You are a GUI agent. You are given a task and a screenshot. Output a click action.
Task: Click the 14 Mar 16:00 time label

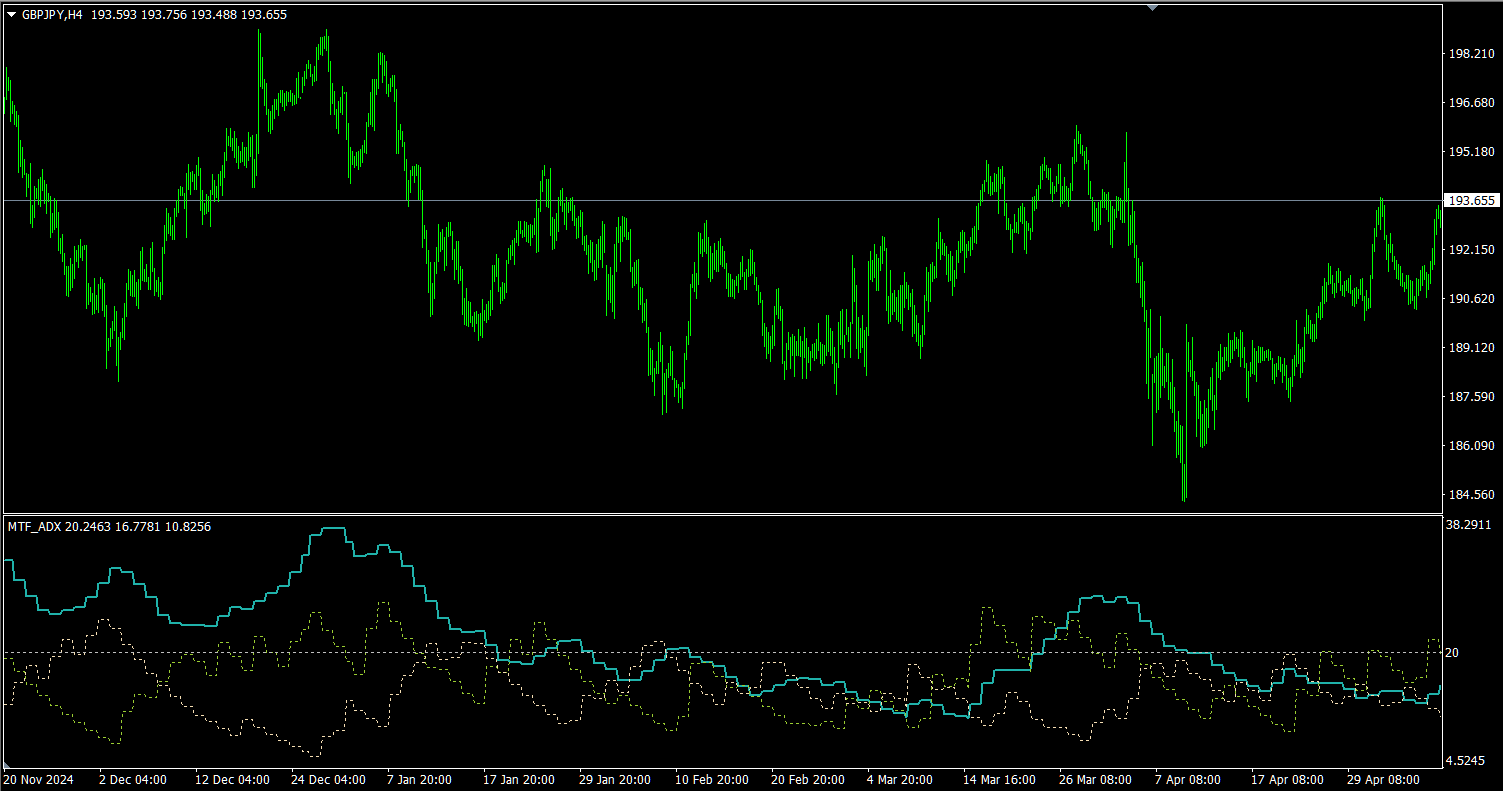(1000, 779)
